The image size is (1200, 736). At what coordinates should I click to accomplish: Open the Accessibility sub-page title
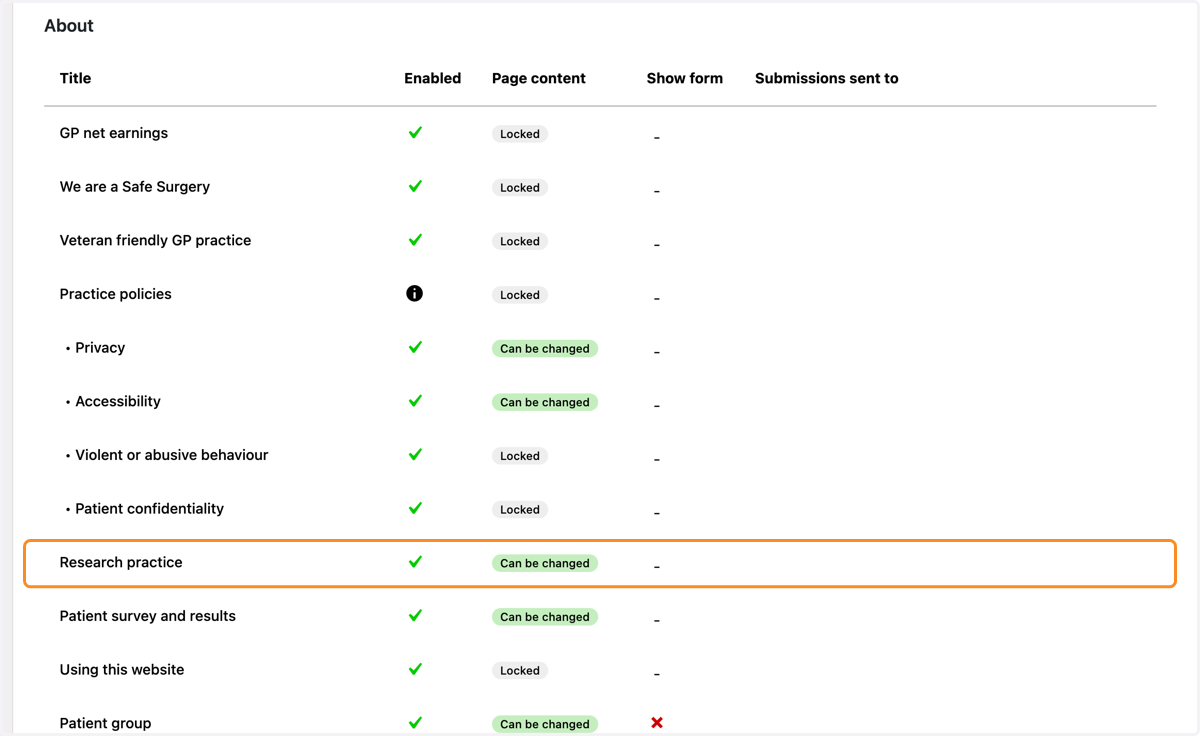click(118, 401)
